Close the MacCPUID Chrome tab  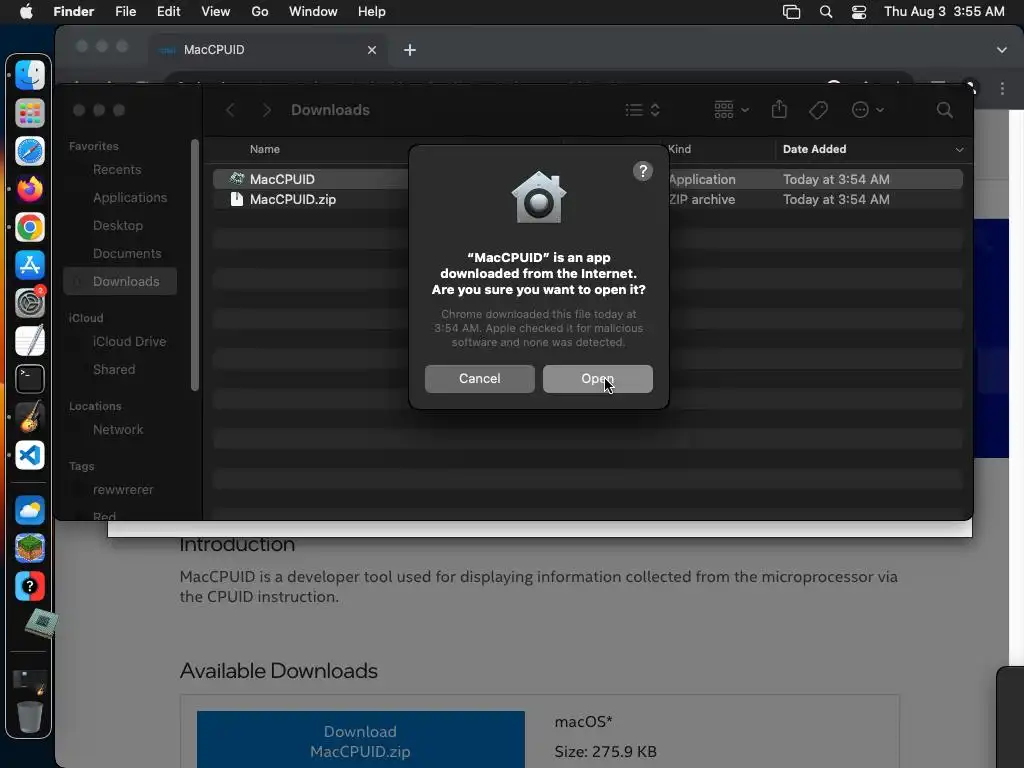(372, 50)
